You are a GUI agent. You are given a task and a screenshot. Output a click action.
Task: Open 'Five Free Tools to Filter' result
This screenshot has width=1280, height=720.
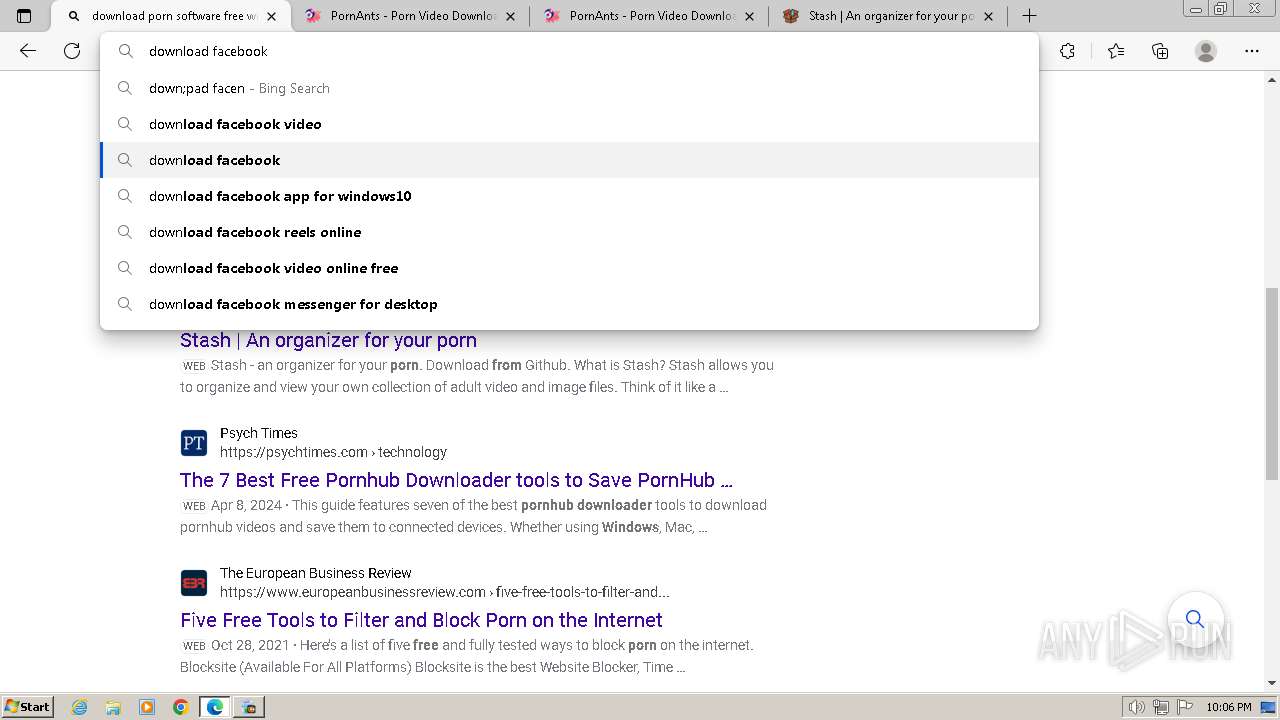[421, 620]
